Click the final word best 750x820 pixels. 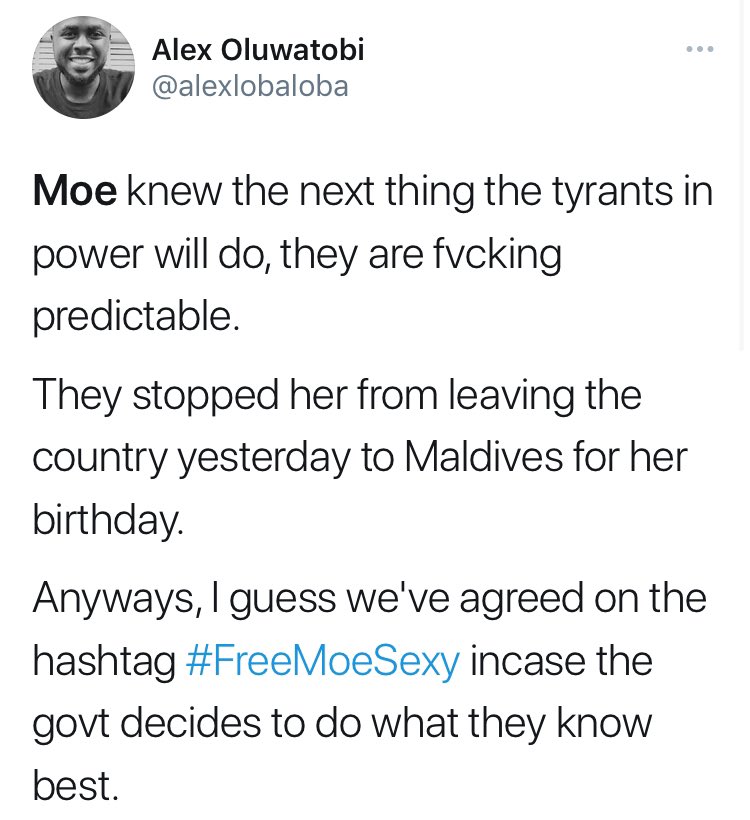tap(75, 785)
